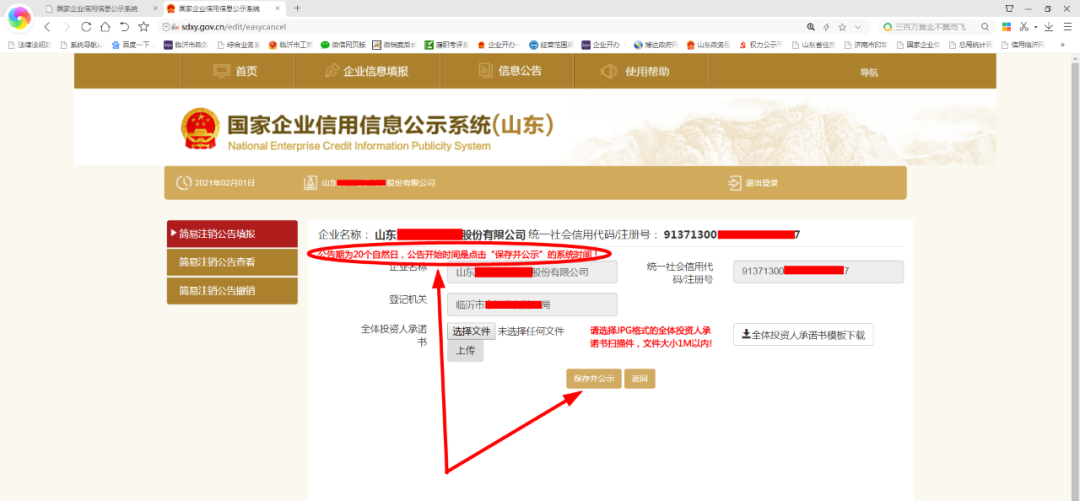Open the 信用临沂 bookmark
The height and width of the screenshot is (501, 1080).
pyautogui.click(x=1024, y=45)
